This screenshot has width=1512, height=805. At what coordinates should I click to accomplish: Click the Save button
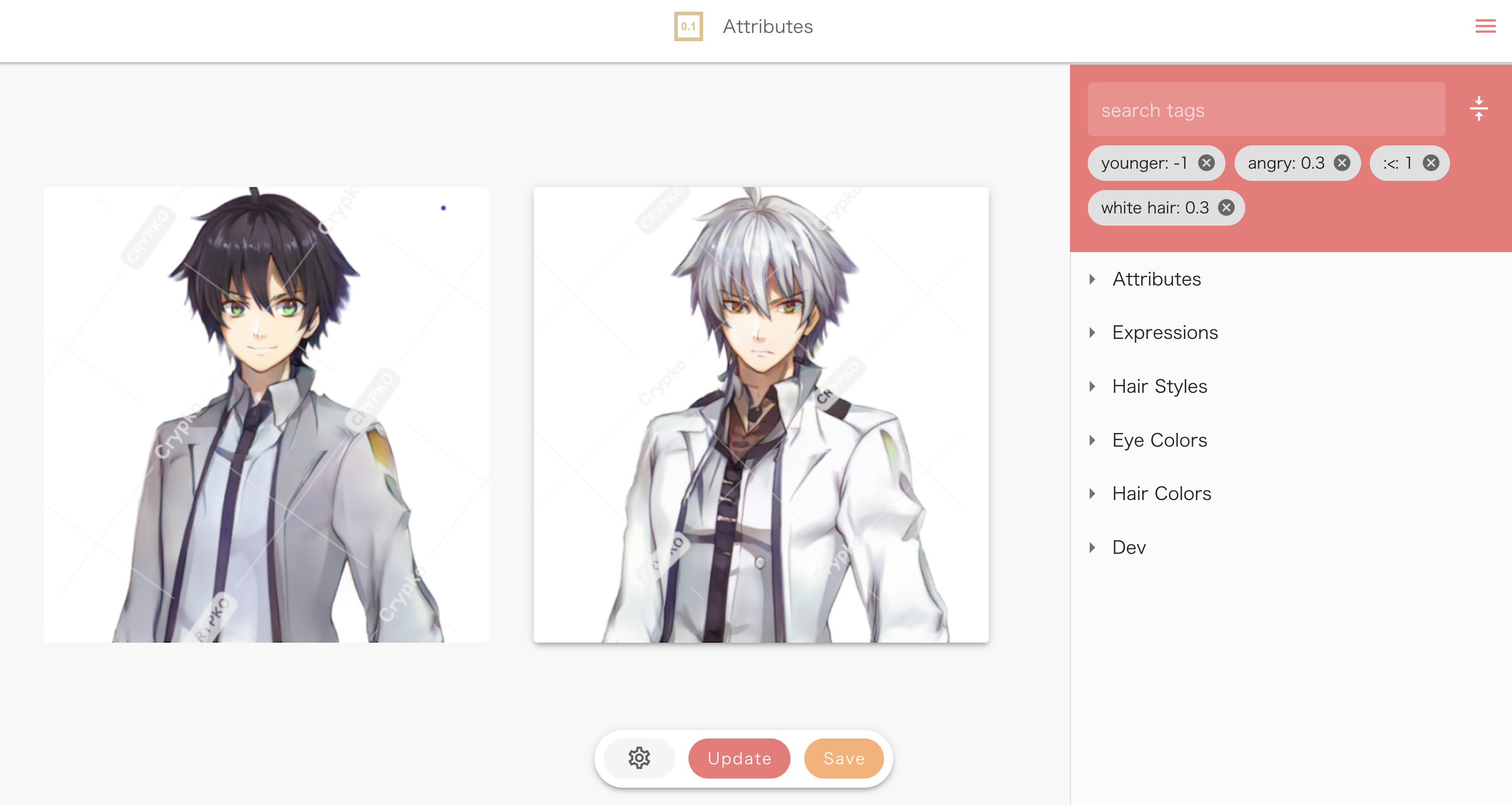(x=843, y=758)
